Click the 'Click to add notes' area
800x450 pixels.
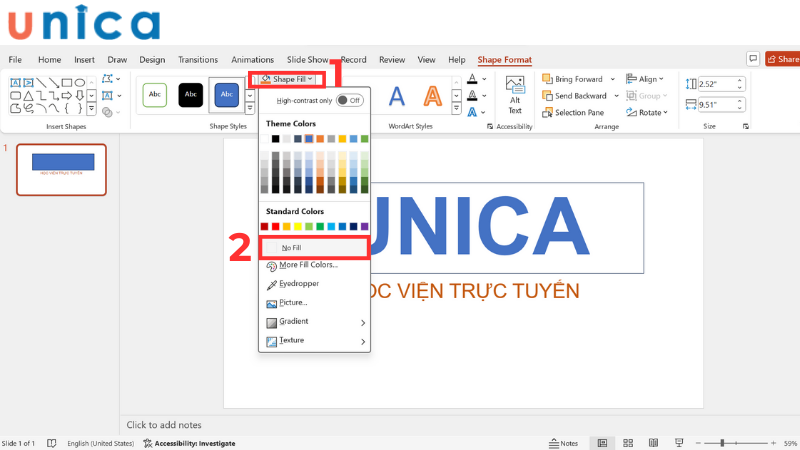(x=164, y=424)
